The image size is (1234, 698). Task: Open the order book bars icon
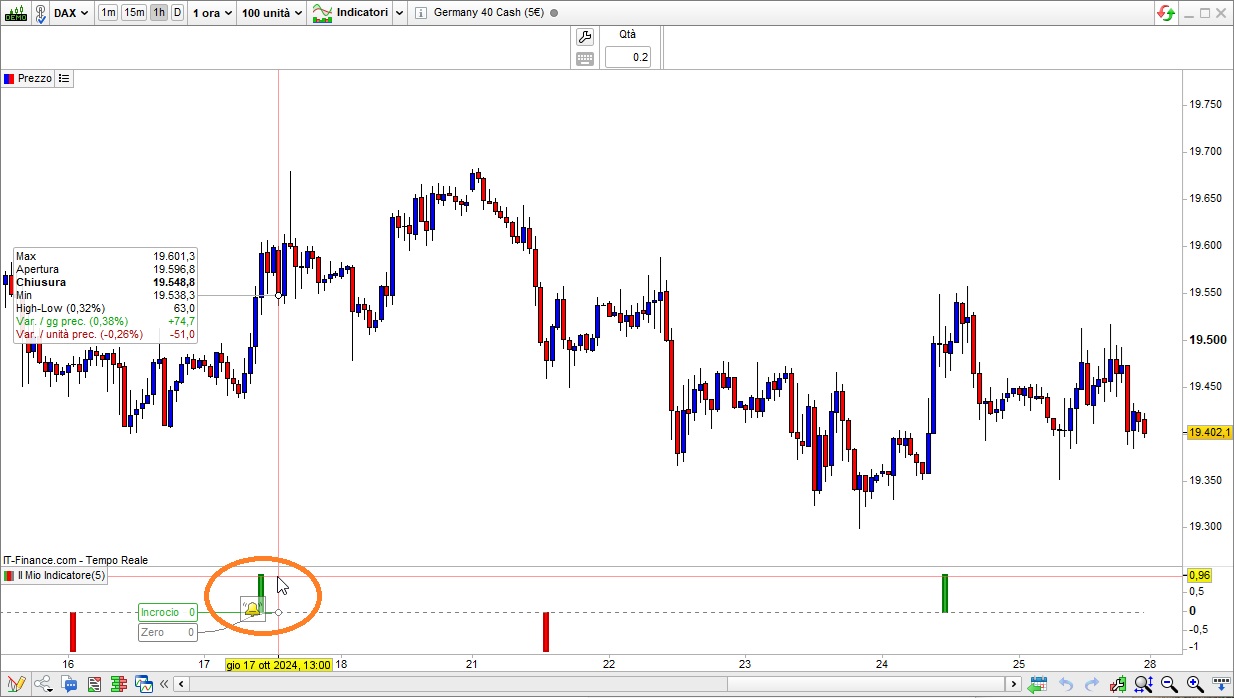[119, 685]
